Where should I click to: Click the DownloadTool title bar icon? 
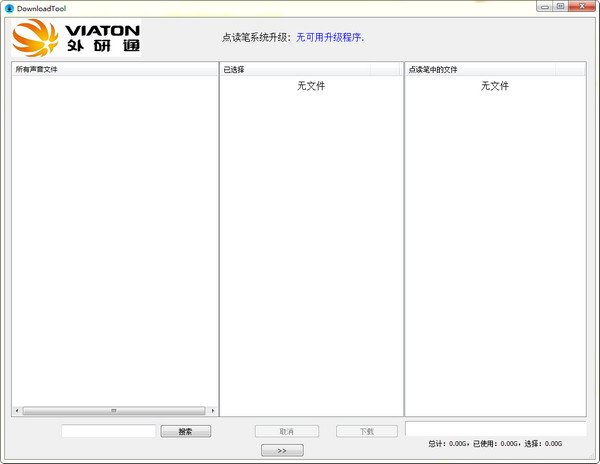pos(9,8)
